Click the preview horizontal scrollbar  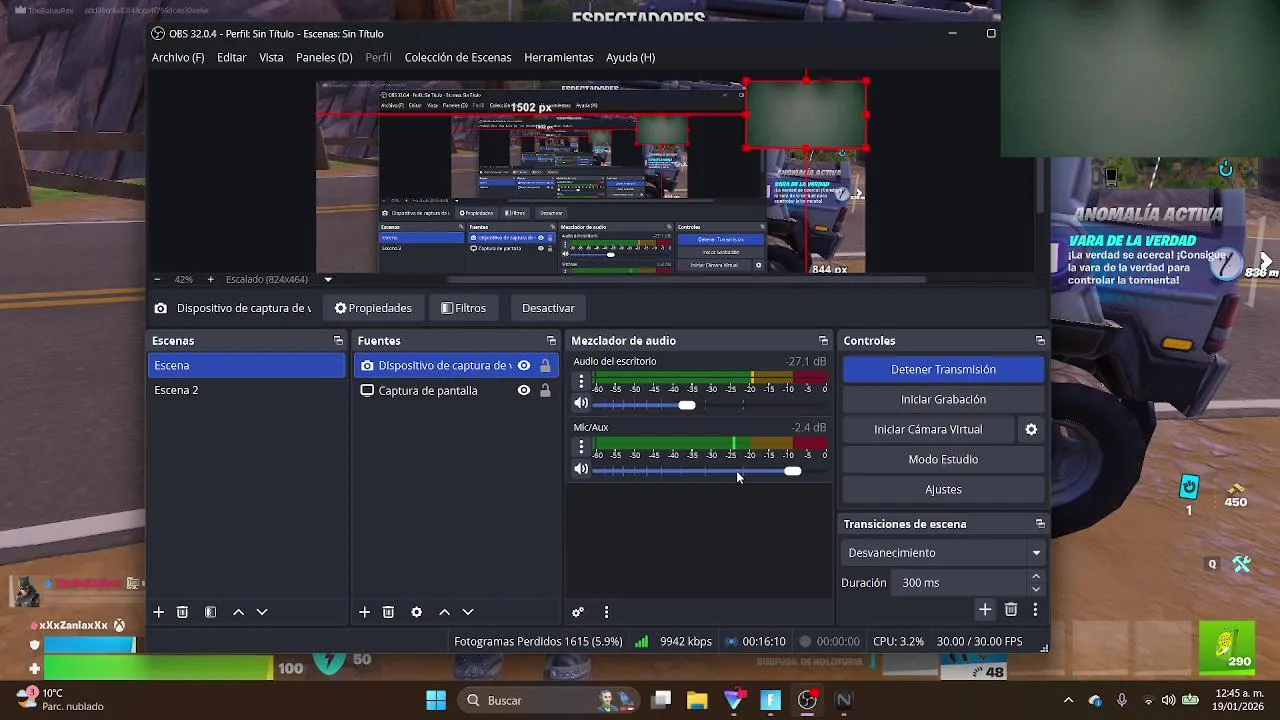(685, 280)
